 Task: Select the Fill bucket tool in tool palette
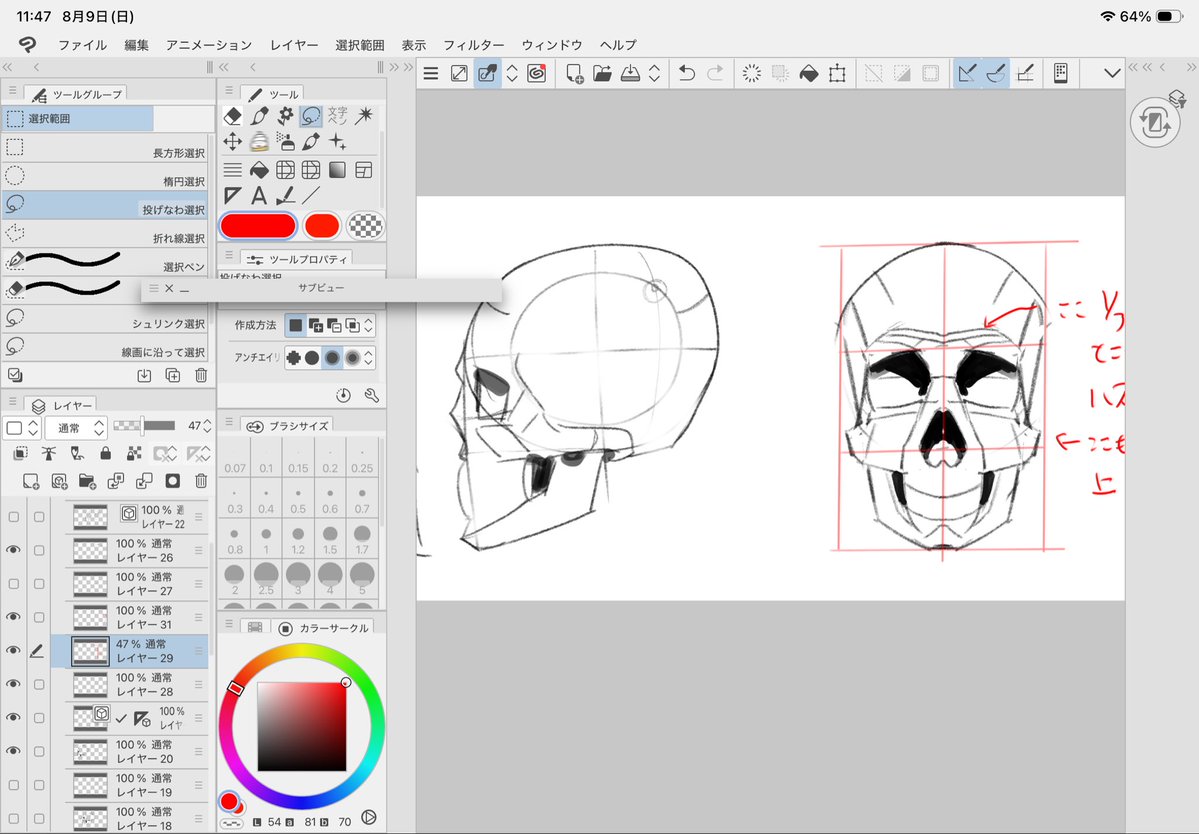coord(259,170)
